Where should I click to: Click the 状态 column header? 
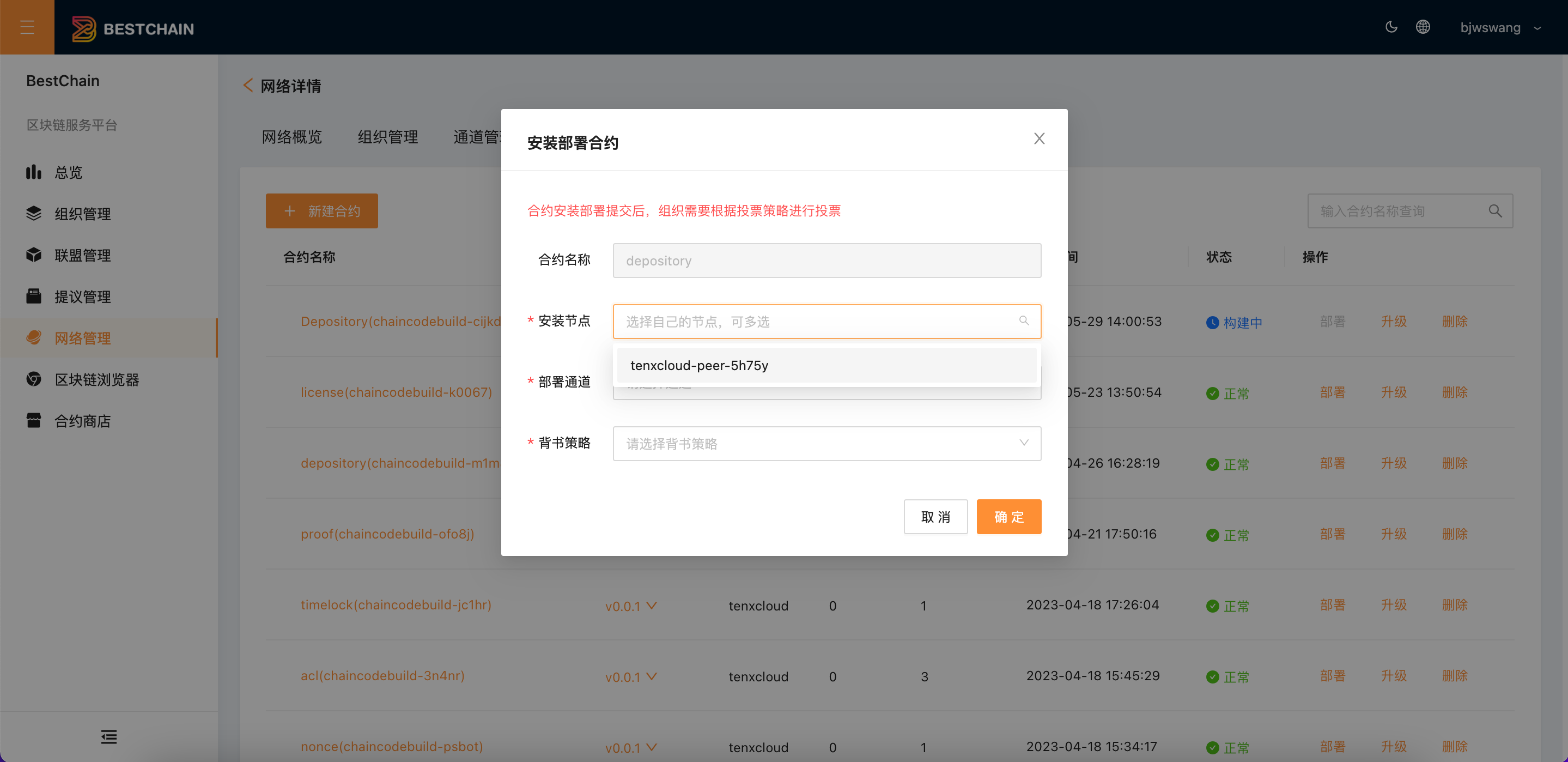point(1219,257)
